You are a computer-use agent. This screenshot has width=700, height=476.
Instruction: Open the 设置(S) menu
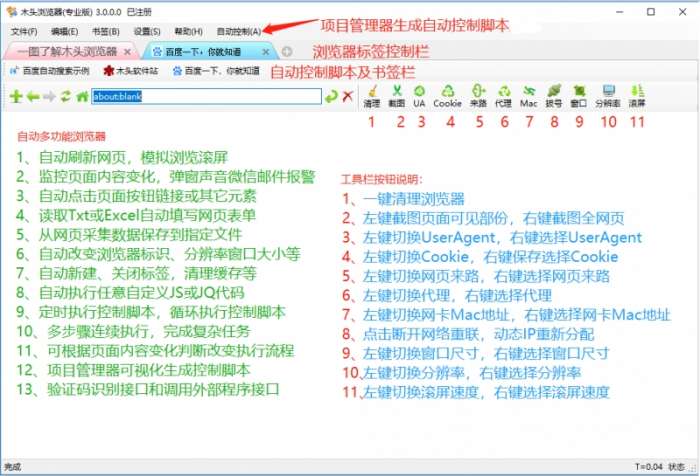click(x=147, y=32)
